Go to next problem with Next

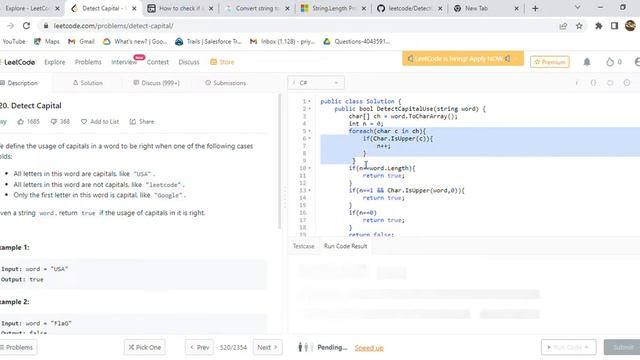click(267, 347)
